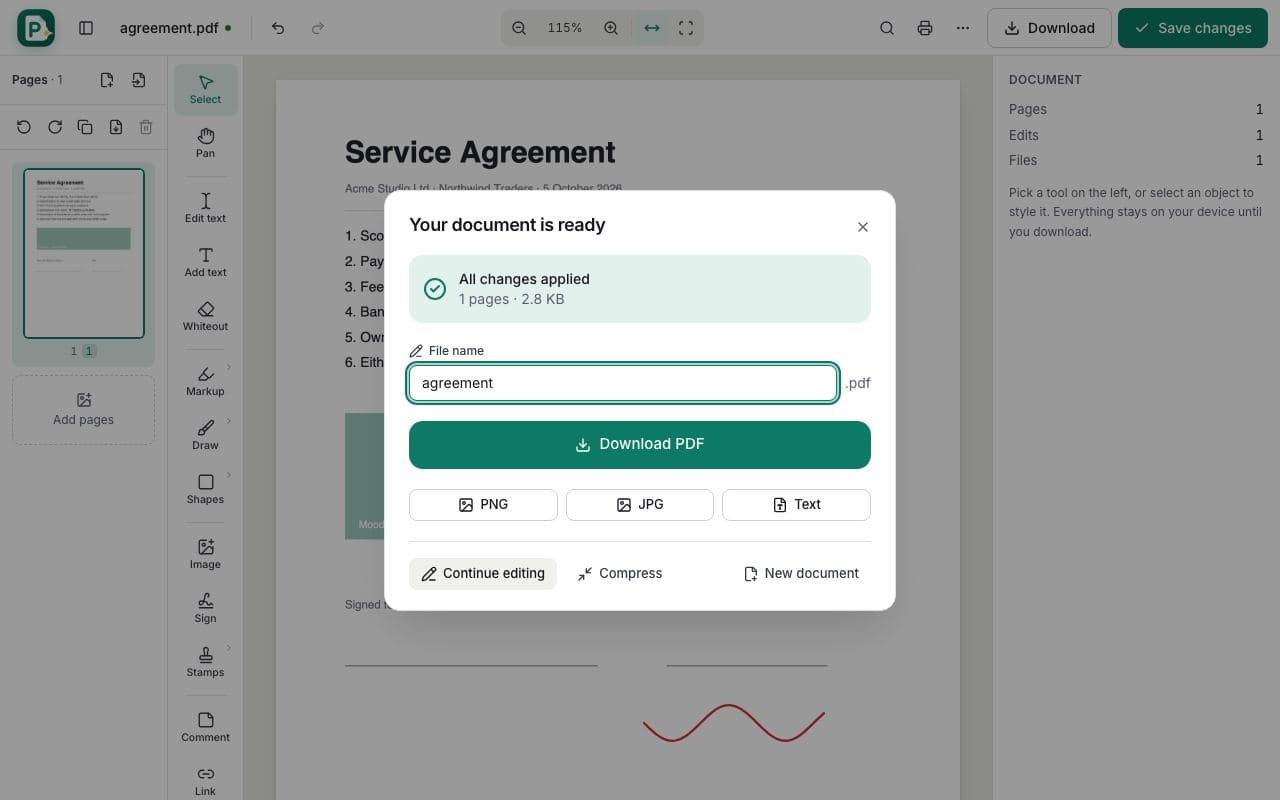Click the undo arrow in top bar

click(278, 28)
